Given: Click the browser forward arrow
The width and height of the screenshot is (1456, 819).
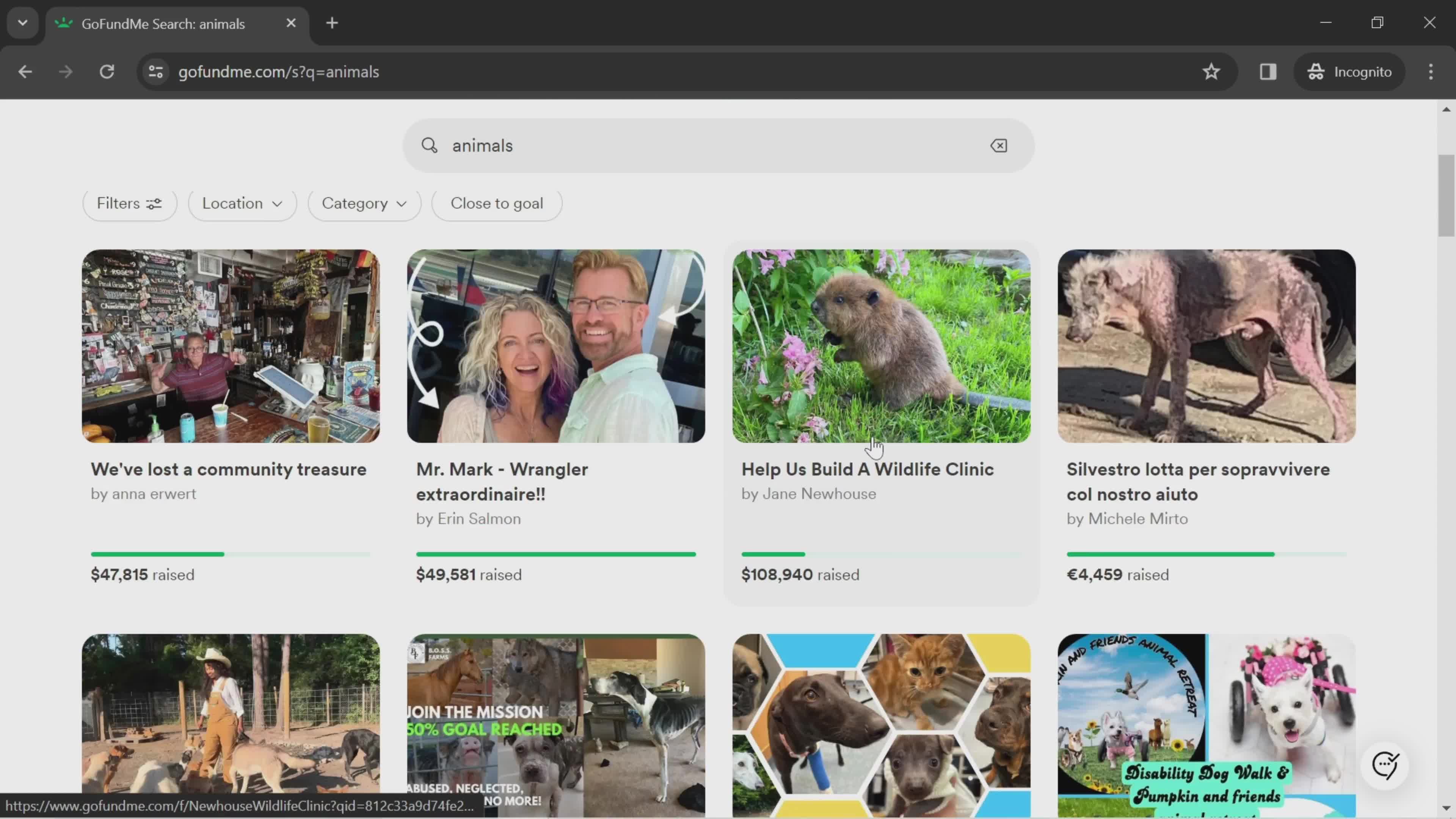Looking at the screenshot, I should tap(66, 72).
